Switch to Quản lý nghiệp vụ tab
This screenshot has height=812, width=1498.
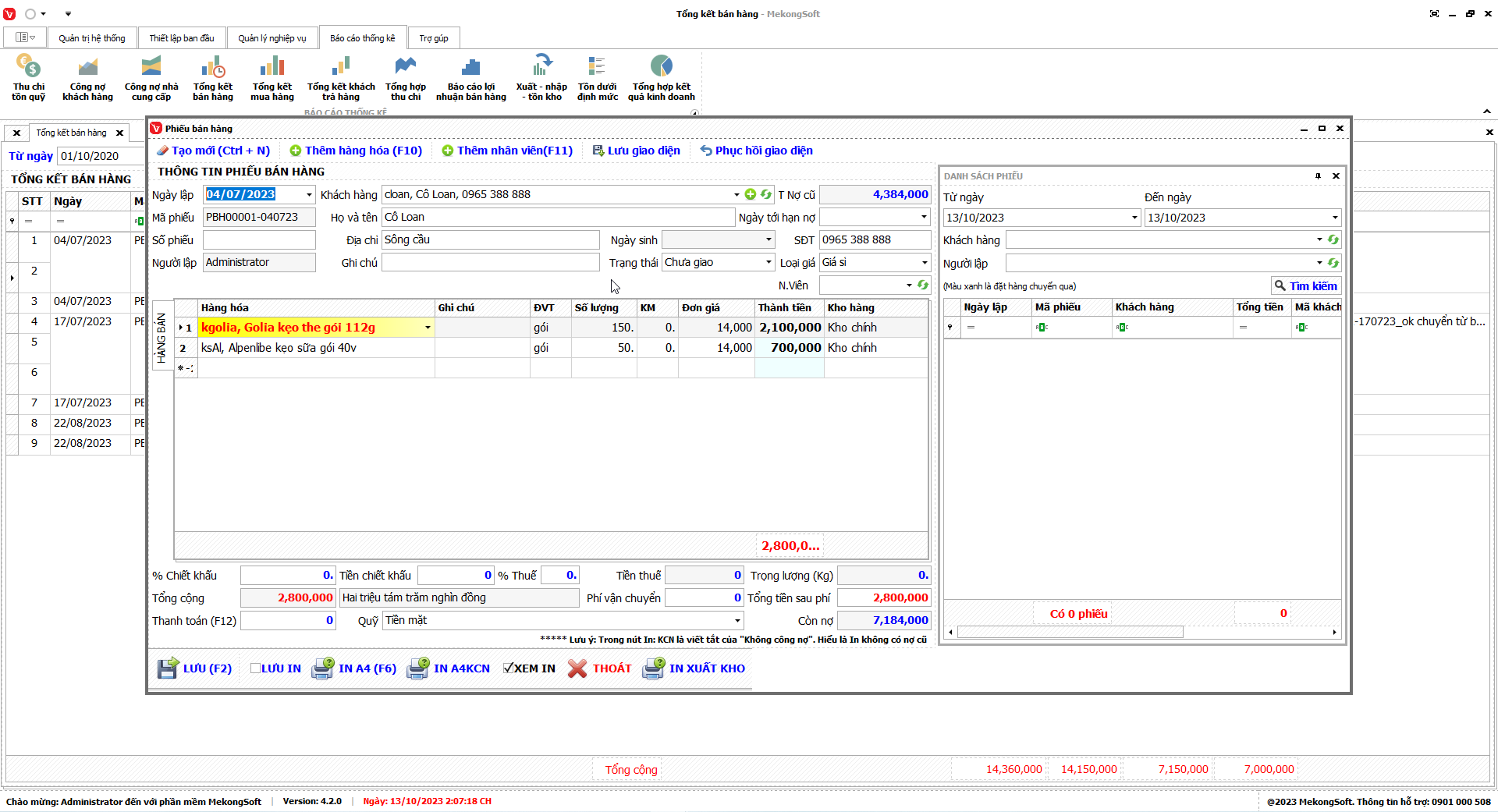pyautogui.click(x=272, y=38)
